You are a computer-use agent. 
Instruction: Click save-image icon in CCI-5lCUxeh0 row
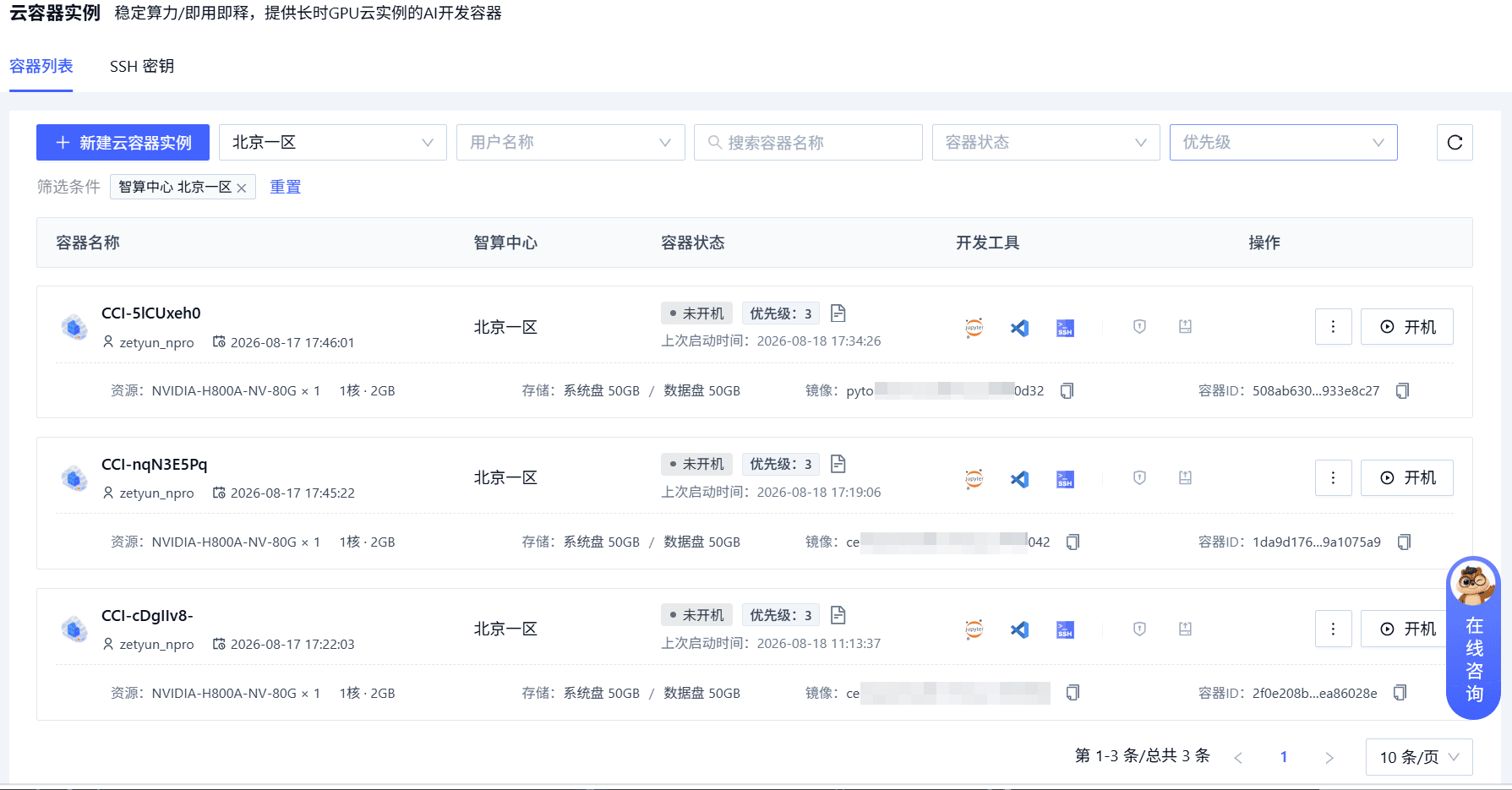coord(1185,327)
